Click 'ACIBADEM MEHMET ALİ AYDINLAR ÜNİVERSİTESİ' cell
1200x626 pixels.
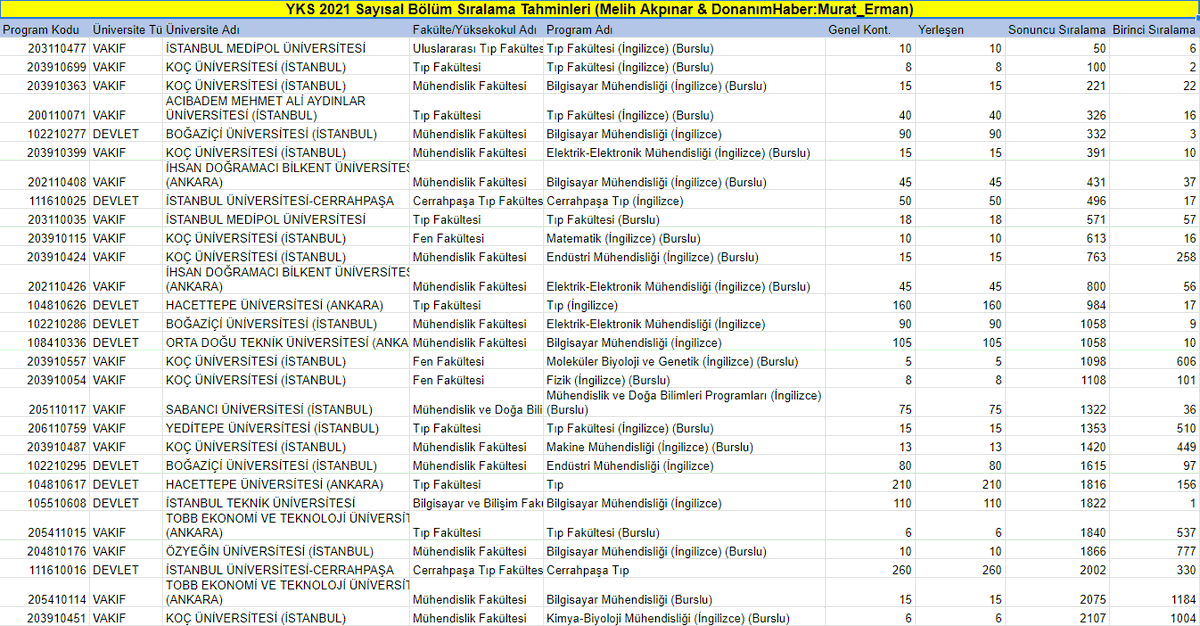pyautogui.click(x=286, y=109)
